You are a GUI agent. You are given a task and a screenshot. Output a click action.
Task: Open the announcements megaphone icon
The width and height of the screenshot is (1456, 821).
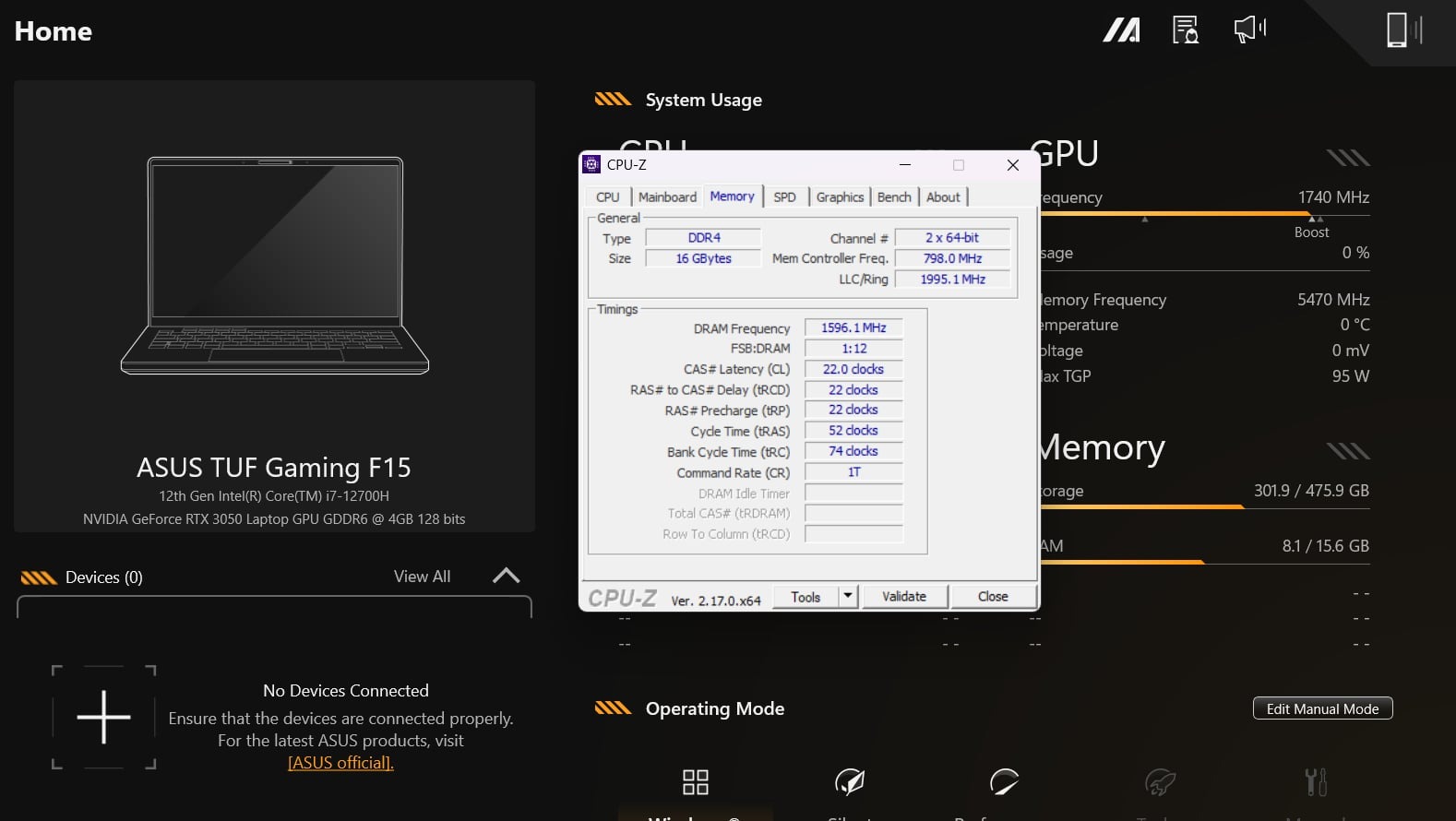point(1250,30)
